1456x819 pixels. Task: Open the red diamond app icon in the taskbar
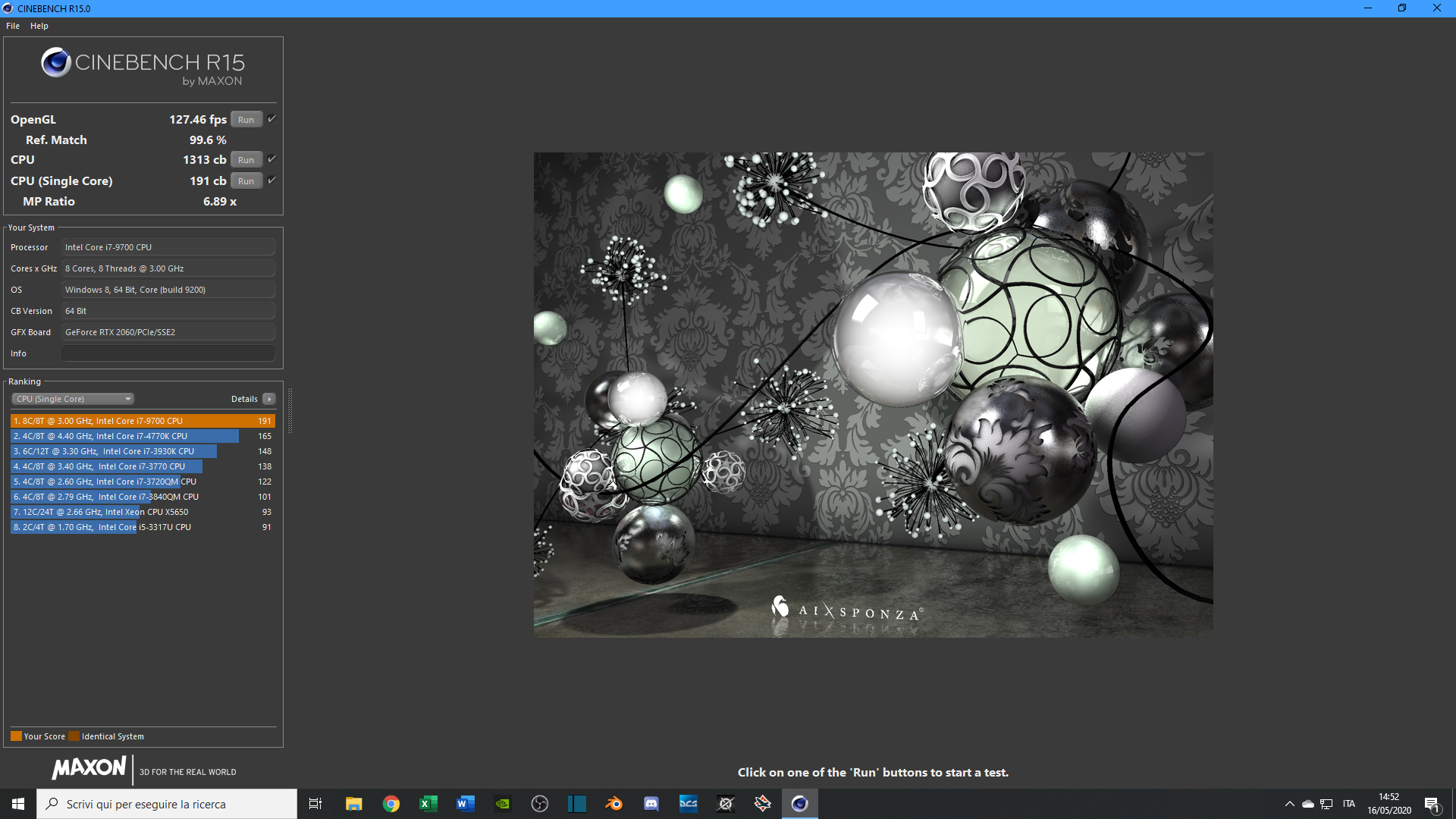(x=763, y=804)
